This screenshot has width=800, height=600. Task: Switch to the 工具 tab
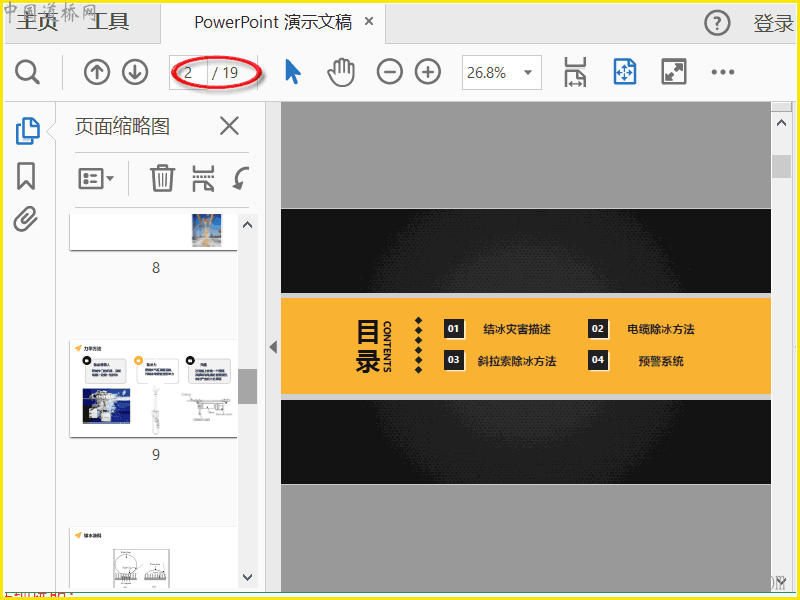pos(108,22)
